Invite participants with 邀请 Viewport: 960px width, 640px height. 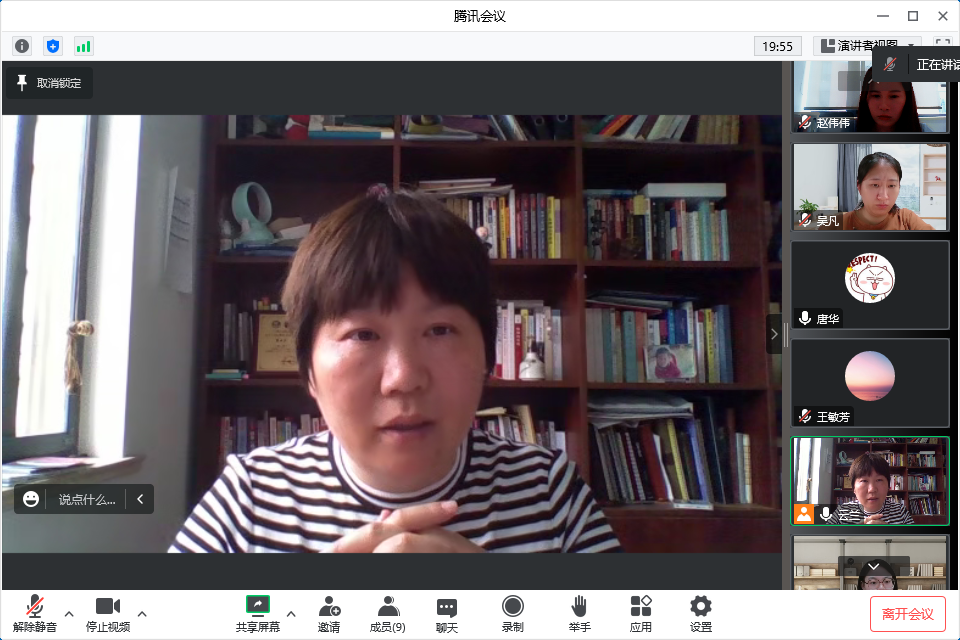(329, 614)
